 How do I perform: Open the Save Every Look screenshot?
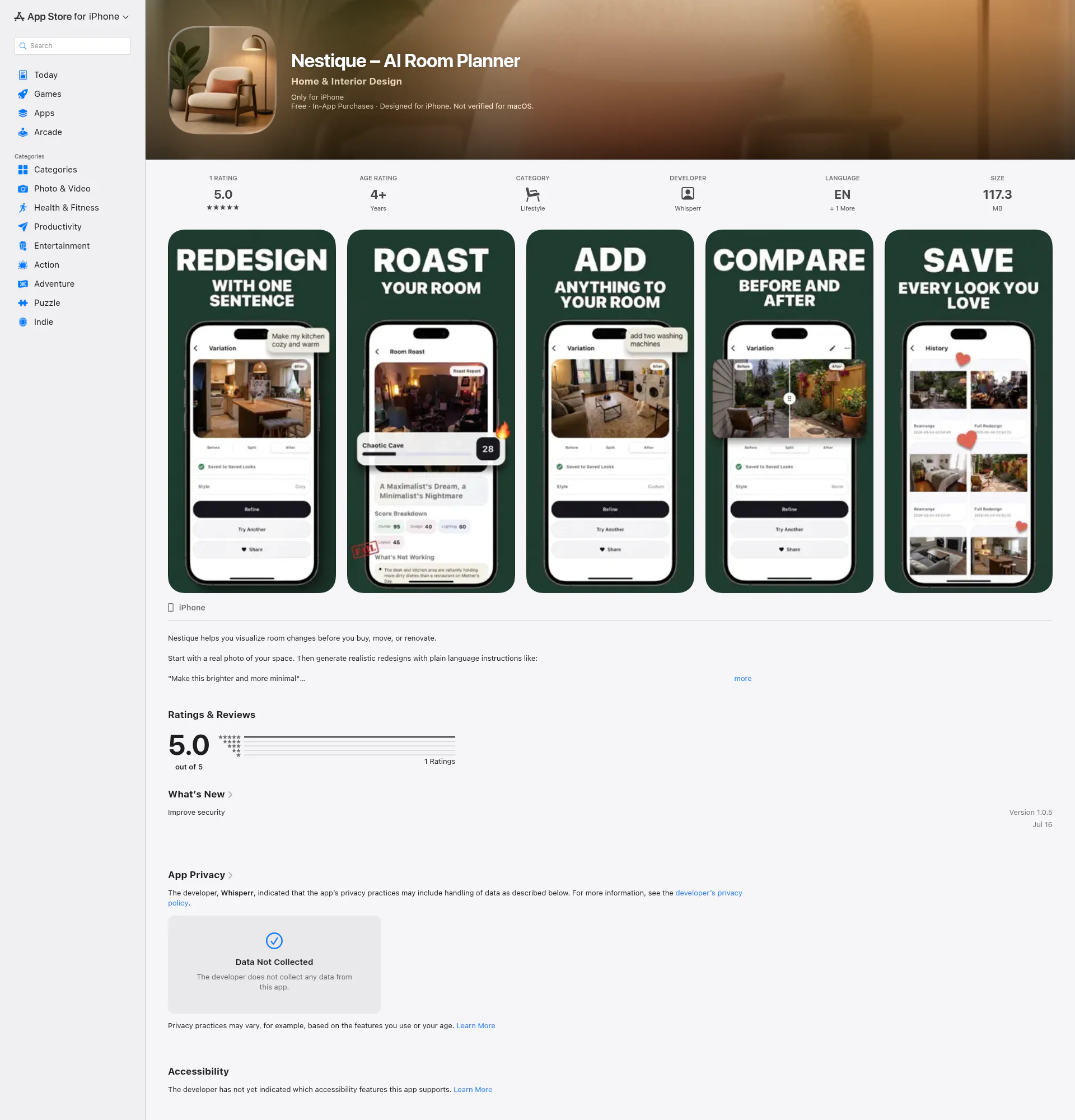(969, 412)
